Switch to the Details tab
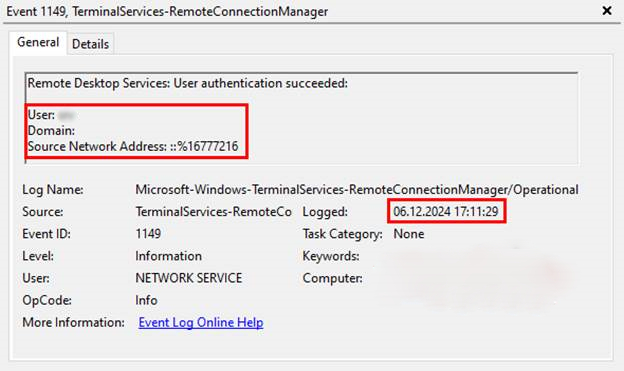The image size is (624, 371). point(90,44)
